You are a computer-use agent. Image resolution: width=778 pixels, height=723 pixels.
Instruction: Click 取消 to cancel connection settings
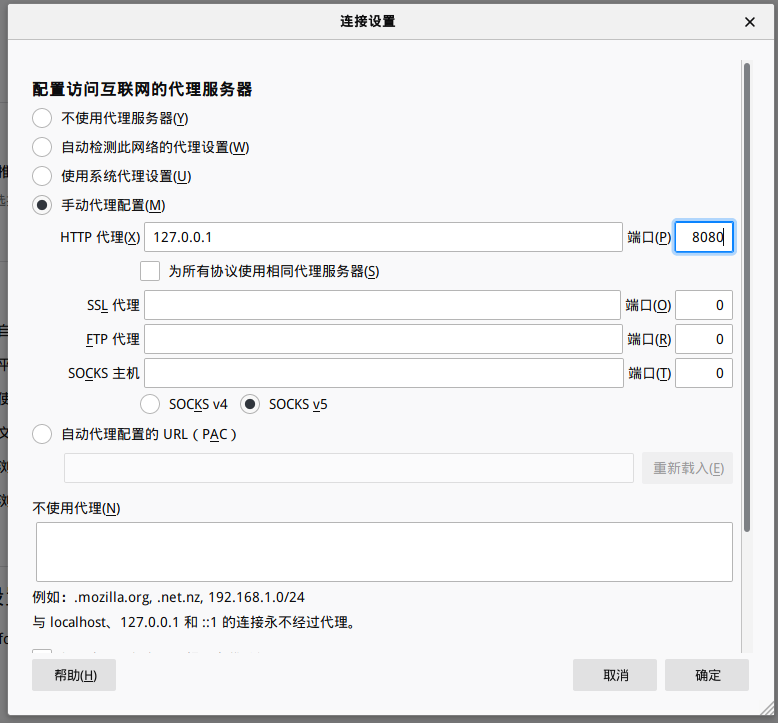[615, 675]
